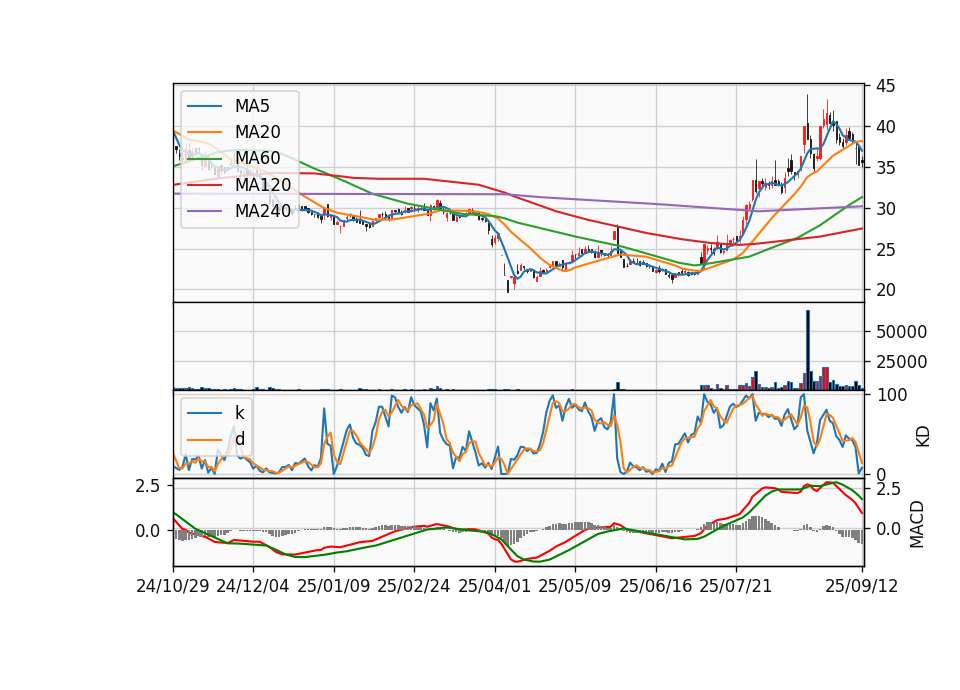Click the MACD axis title
The width and height of the screenshot is (960, 690).
pyautogui.click(x=917, y=524)
